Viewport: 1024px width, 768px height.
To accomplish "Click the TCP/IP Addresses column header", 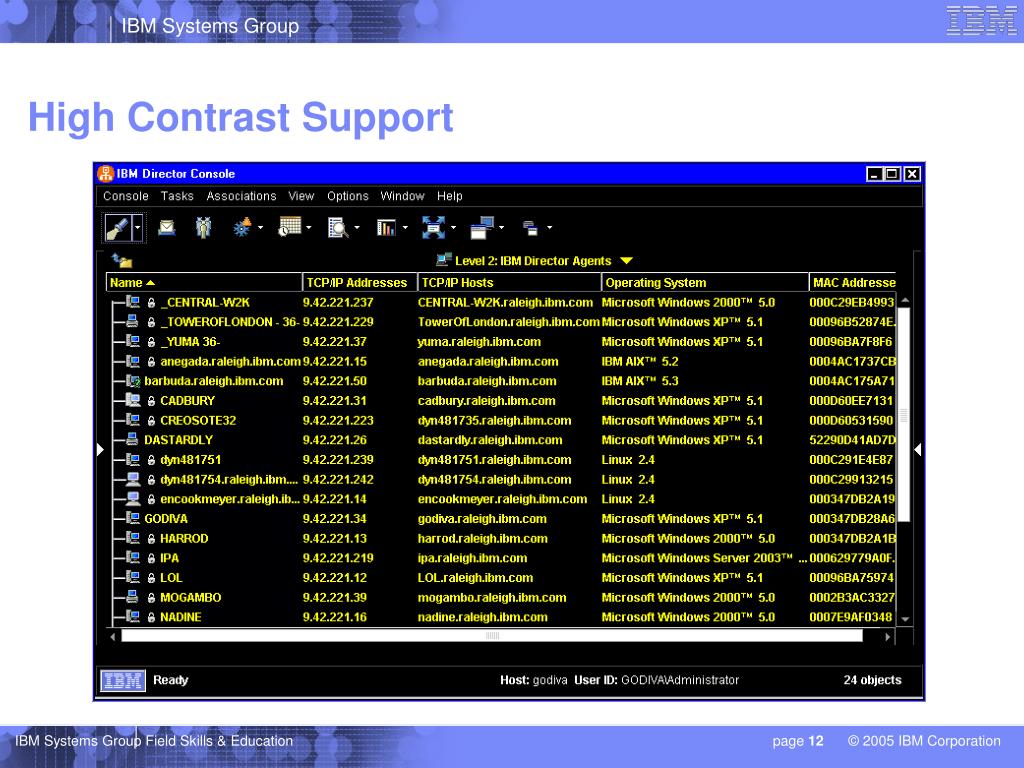I will pyautogui.click(x=360, y=282).
